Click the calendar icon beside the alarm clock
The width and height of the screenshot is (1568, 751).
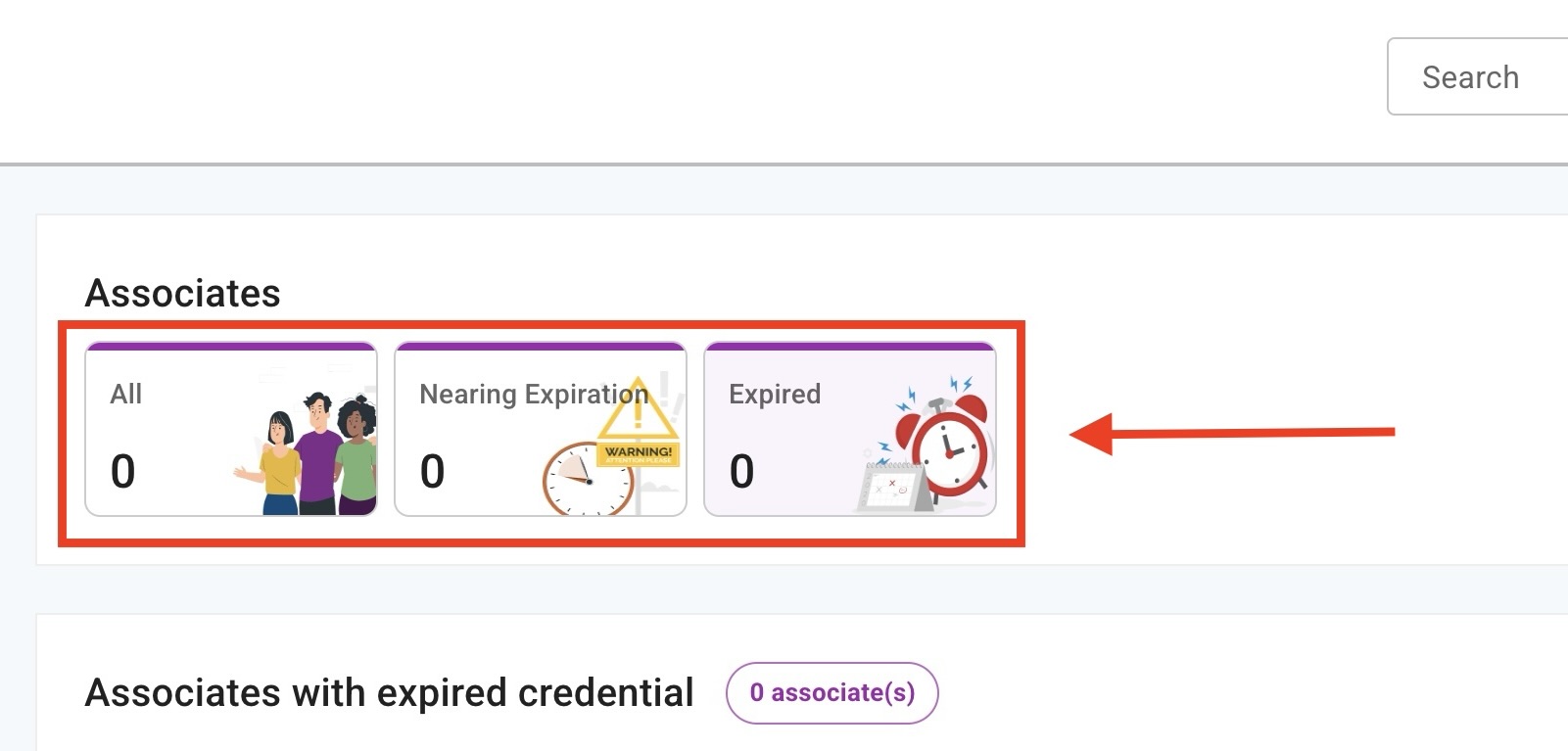[893, 486]
